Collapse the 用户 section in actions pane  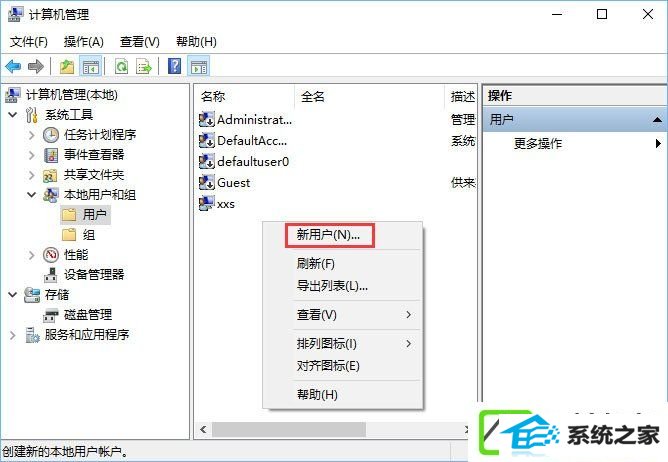click(657, 120)
